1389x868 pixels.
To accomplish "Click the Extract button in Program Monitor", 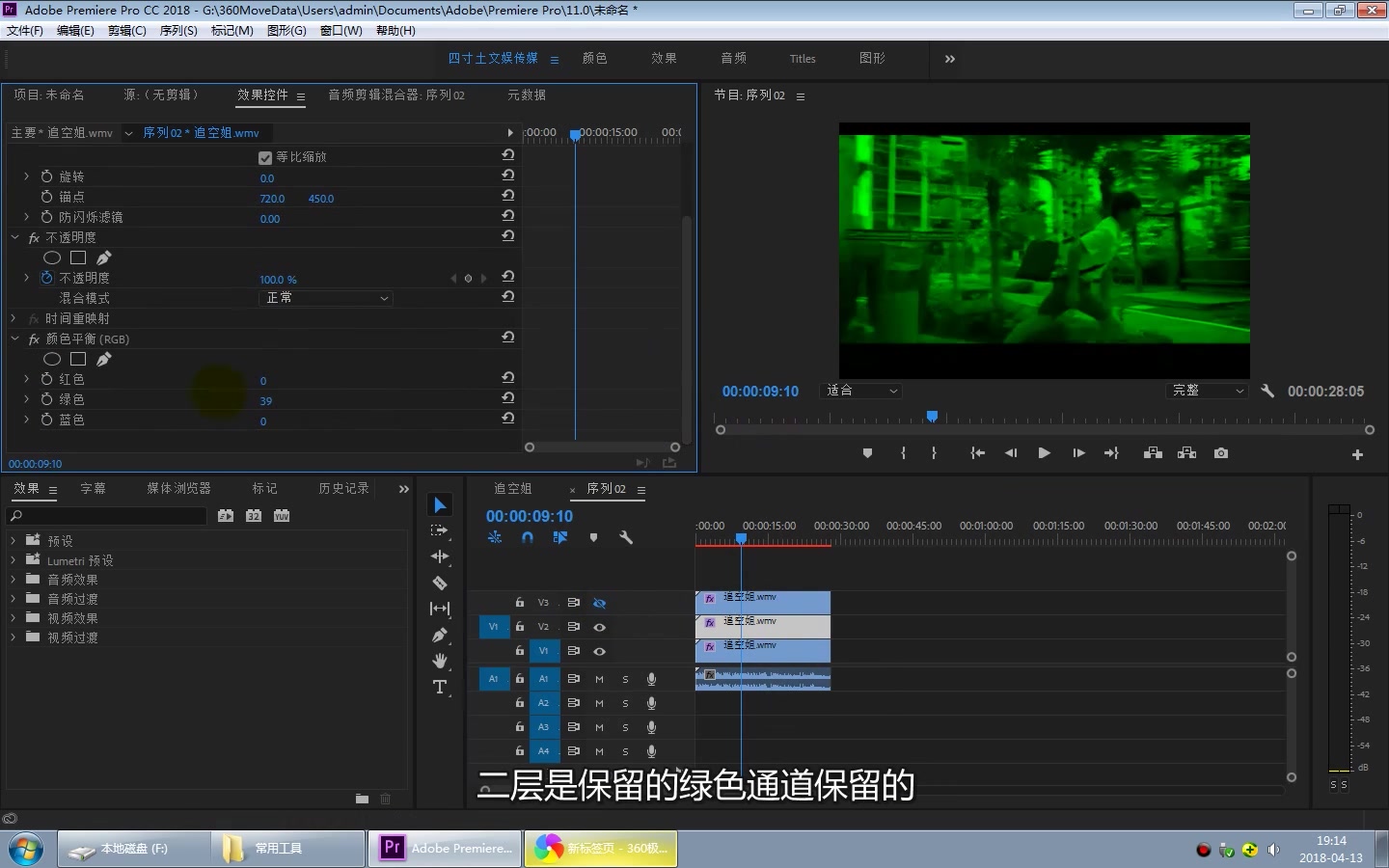I will tap(1186, 453).
